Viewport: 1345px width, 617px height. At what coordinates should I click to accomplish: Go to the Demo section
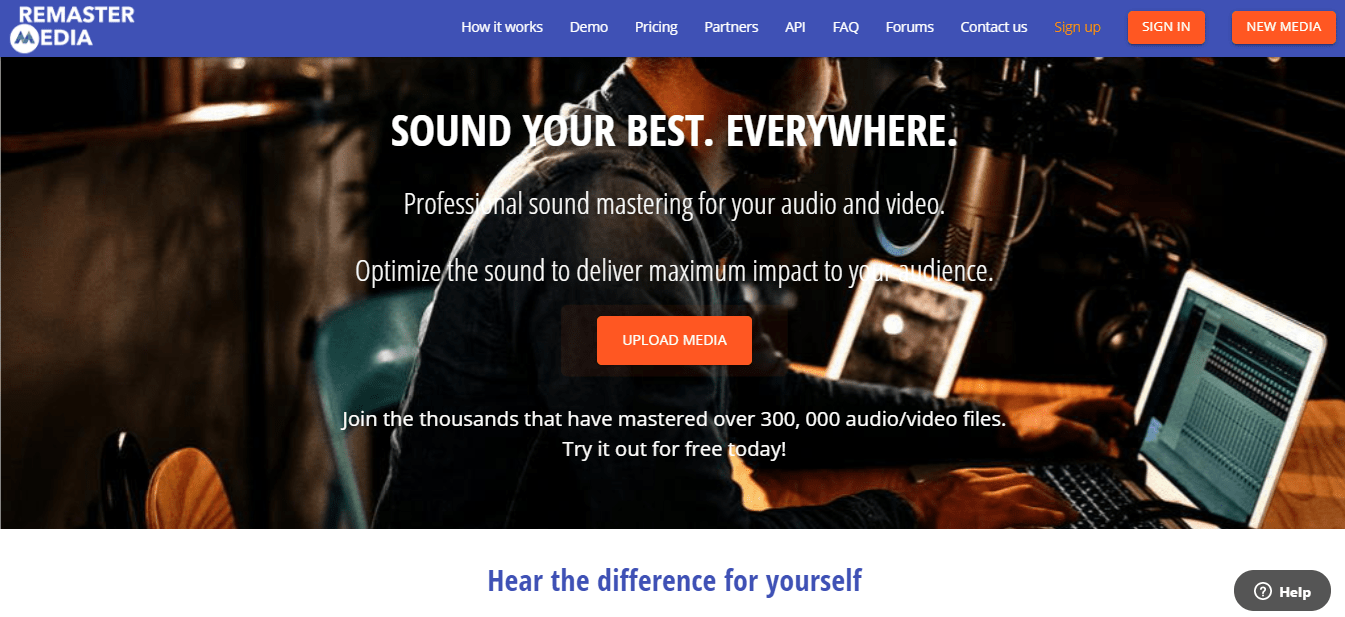[589, 27]
